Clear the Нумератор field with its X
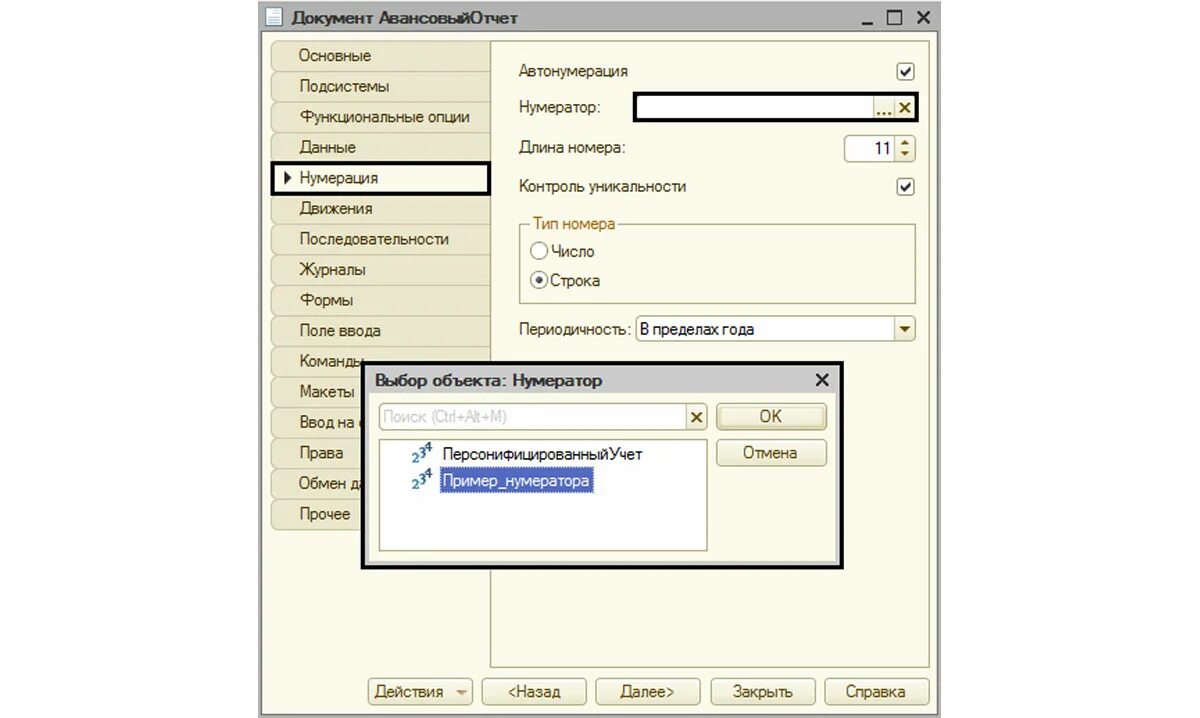Viewport: 1200px width, 718px height. (x=904, y=107)
